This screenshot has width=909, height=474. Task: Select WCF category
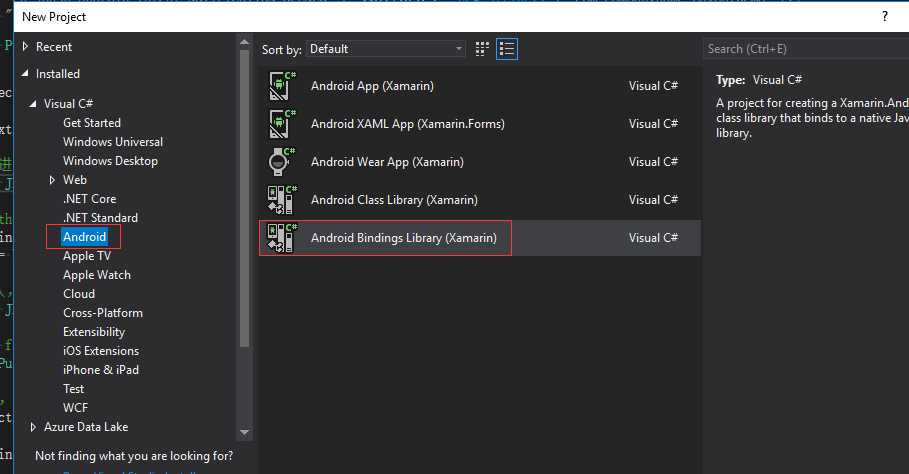75,408
